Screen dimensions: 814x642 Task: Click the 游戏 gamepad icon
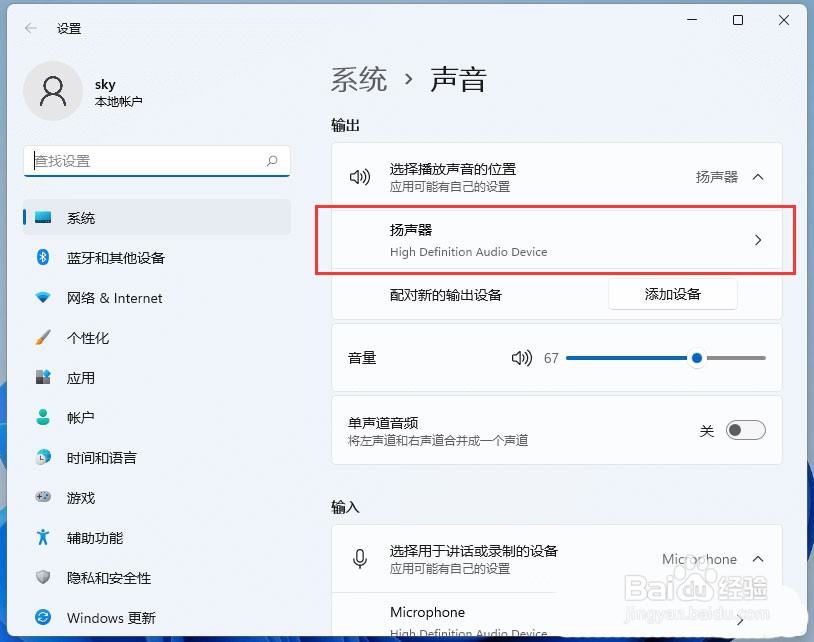tap(43, 497)
